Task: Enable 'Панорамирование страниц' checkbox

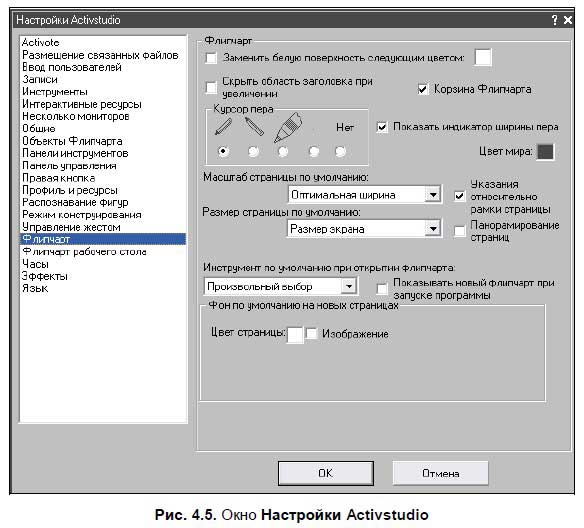Action: pos(460,231)
